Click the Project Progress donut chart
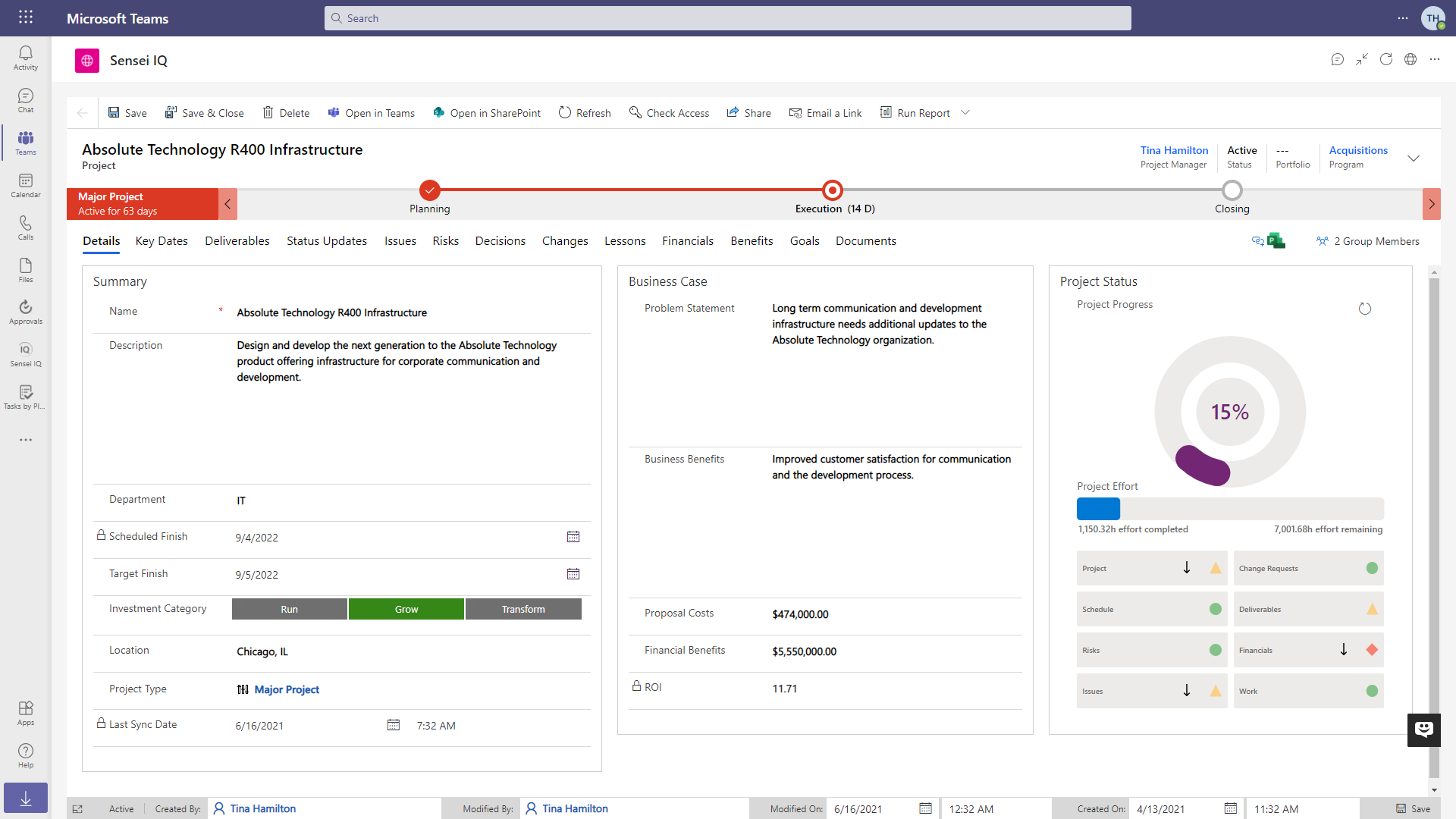This screenshot has width=1456, height=819. [x=1230, y=412]
